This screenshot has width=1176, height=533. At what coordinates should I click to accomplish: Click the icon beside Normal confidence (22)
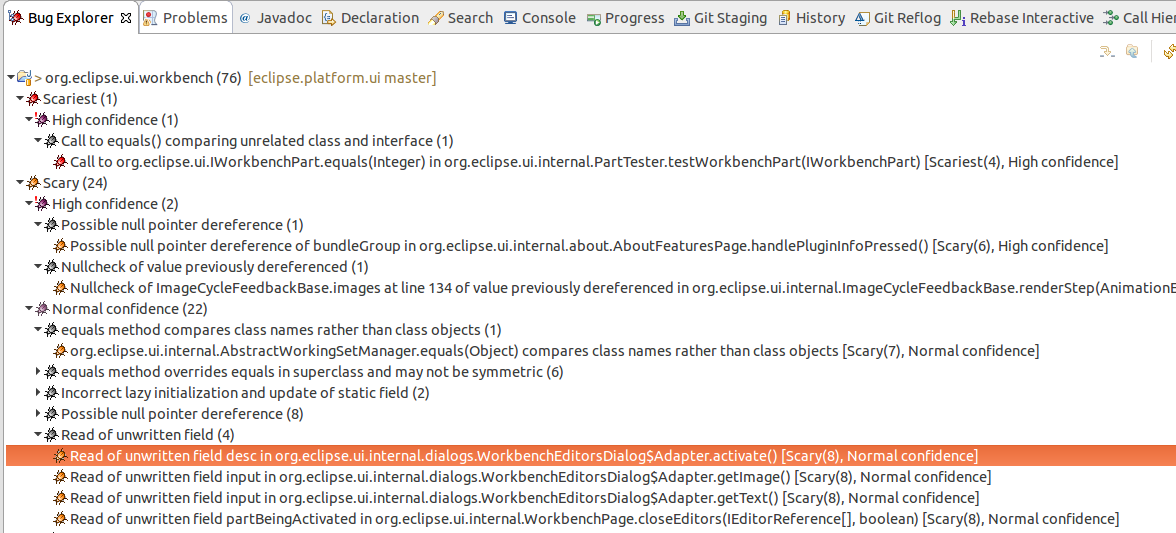coord(42,308)
